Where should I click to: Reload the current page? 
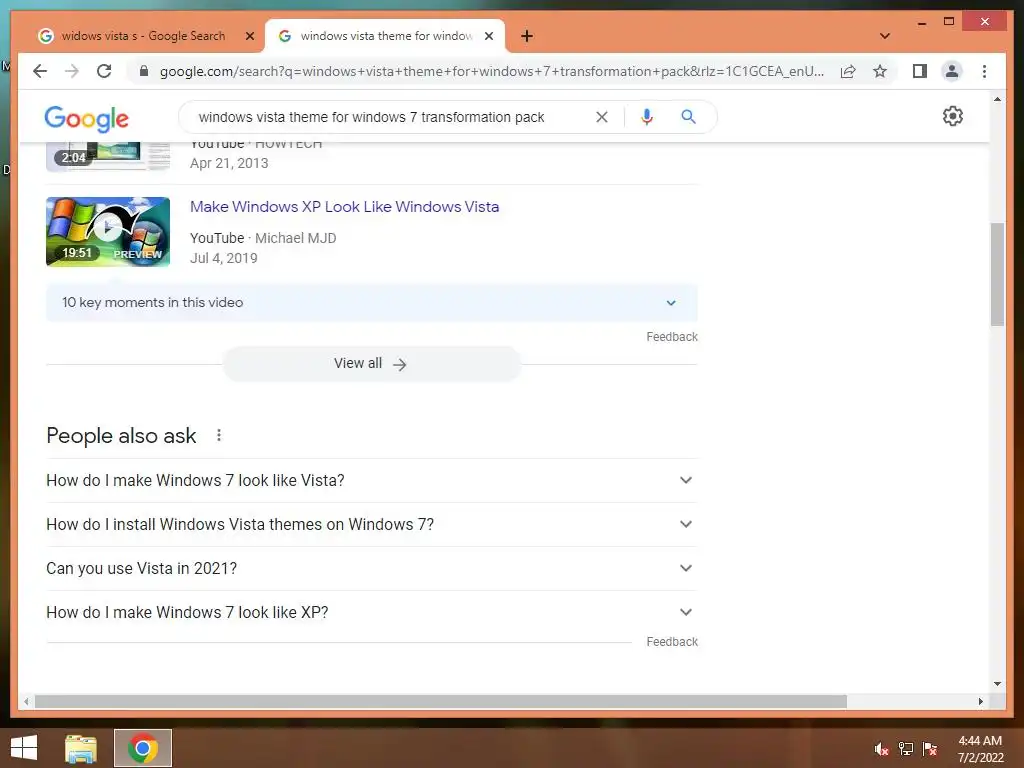coord(104,71)
